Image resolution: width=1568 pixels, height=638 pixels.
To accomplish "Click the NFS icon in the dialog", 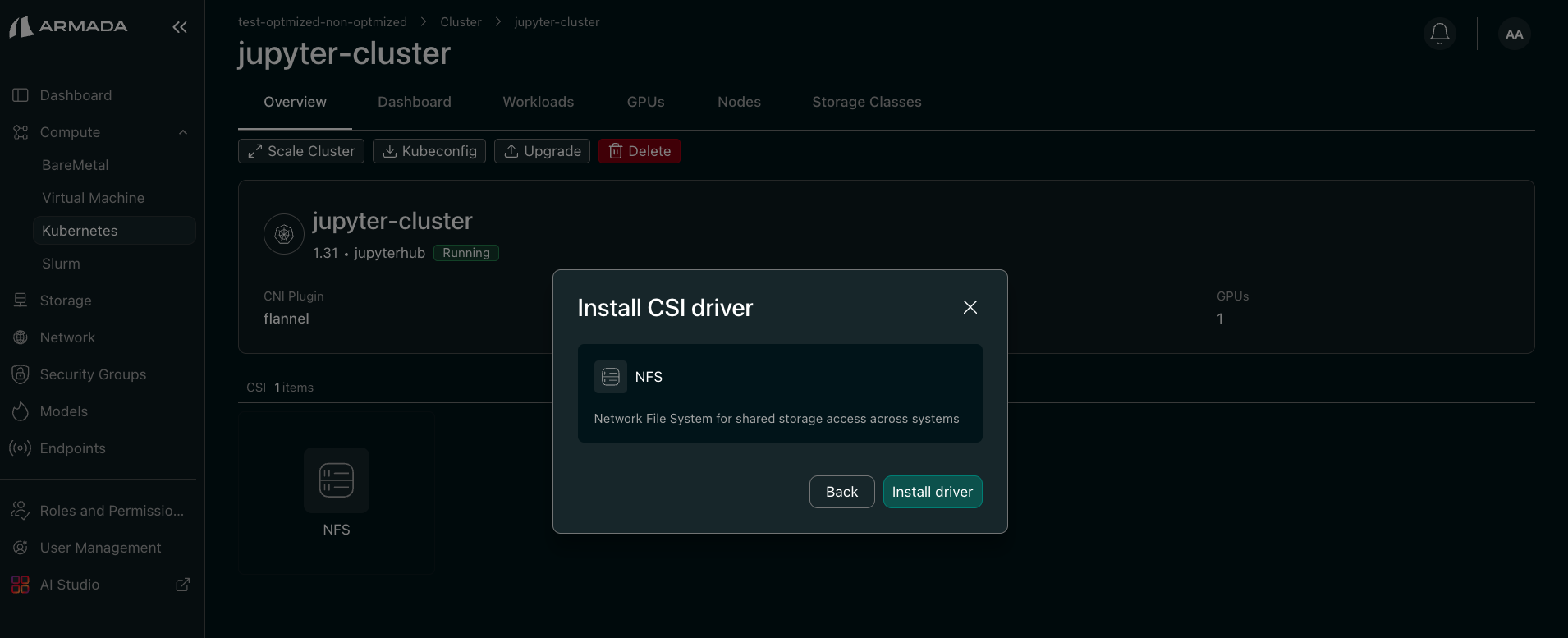I will tap(611, 377).
